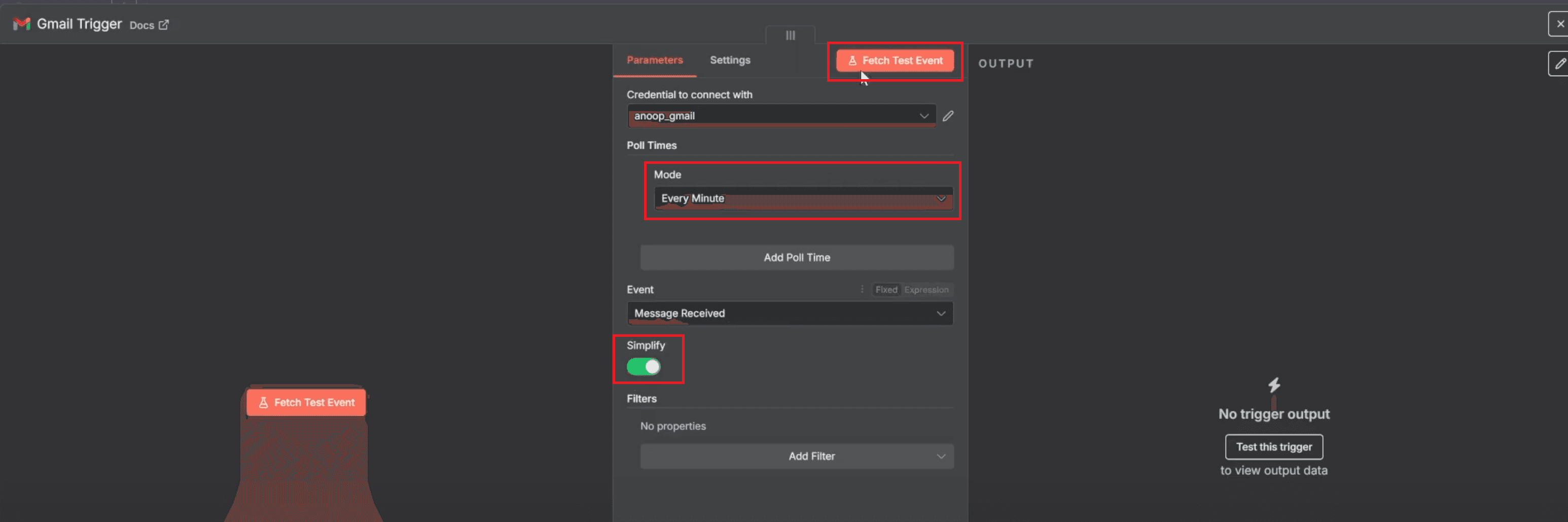This screenshot has width=1568, height=522.
Task: Click the output edit pencil icon
Action: (1559, 63)
